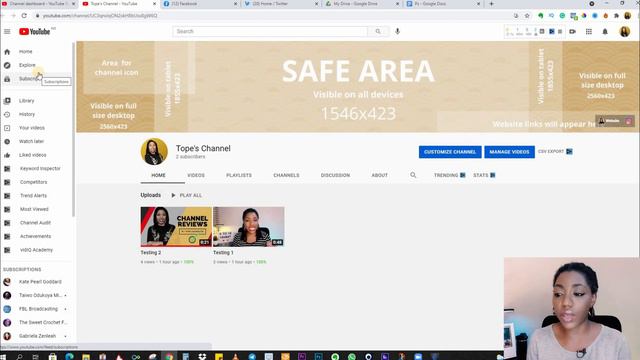Screen dimensions: 640x360
Task: Open vidIQ Academy
Action: tap(37, 250)
